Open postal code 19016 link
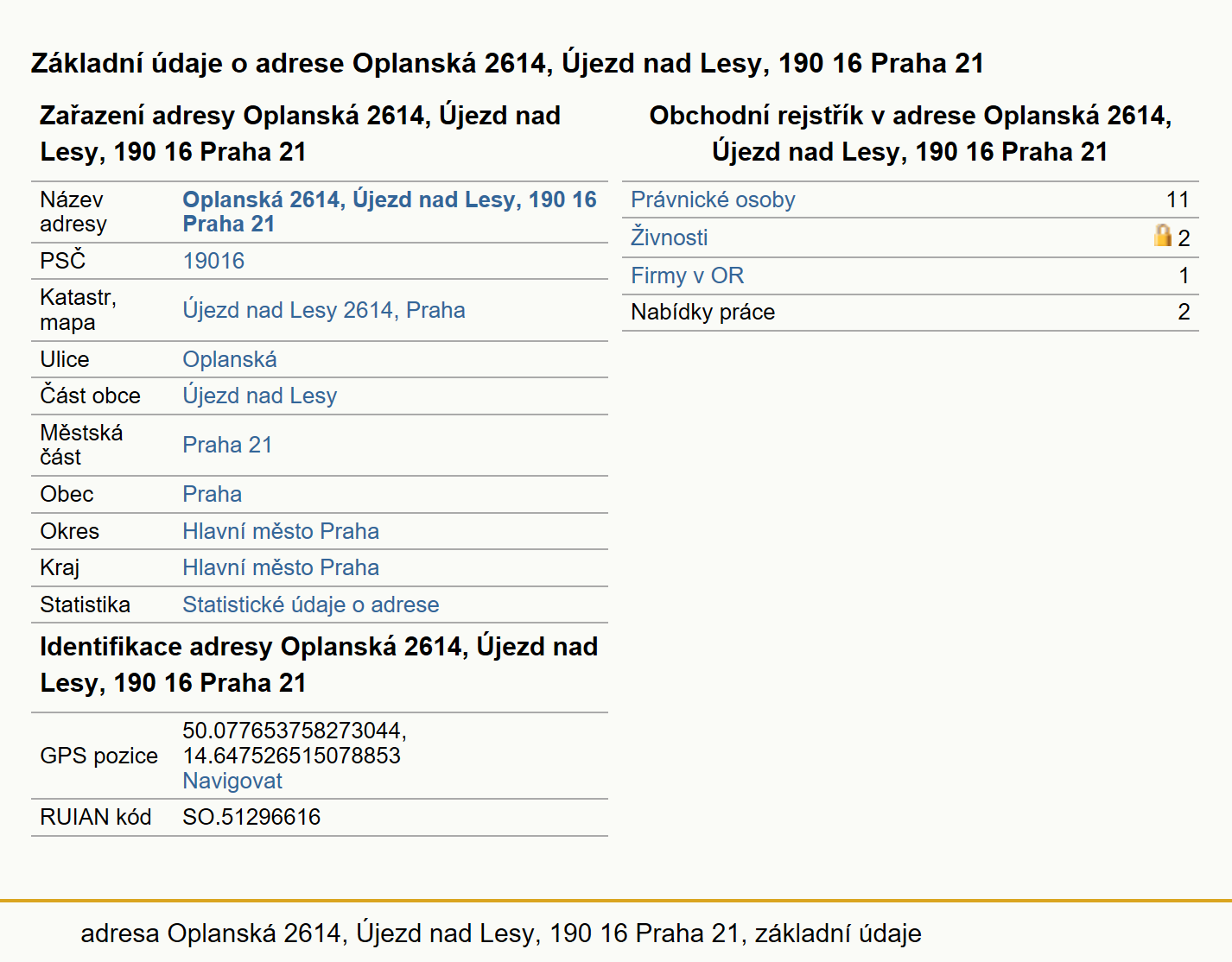This screenshot has height=962, width=1232. point(213,261)
